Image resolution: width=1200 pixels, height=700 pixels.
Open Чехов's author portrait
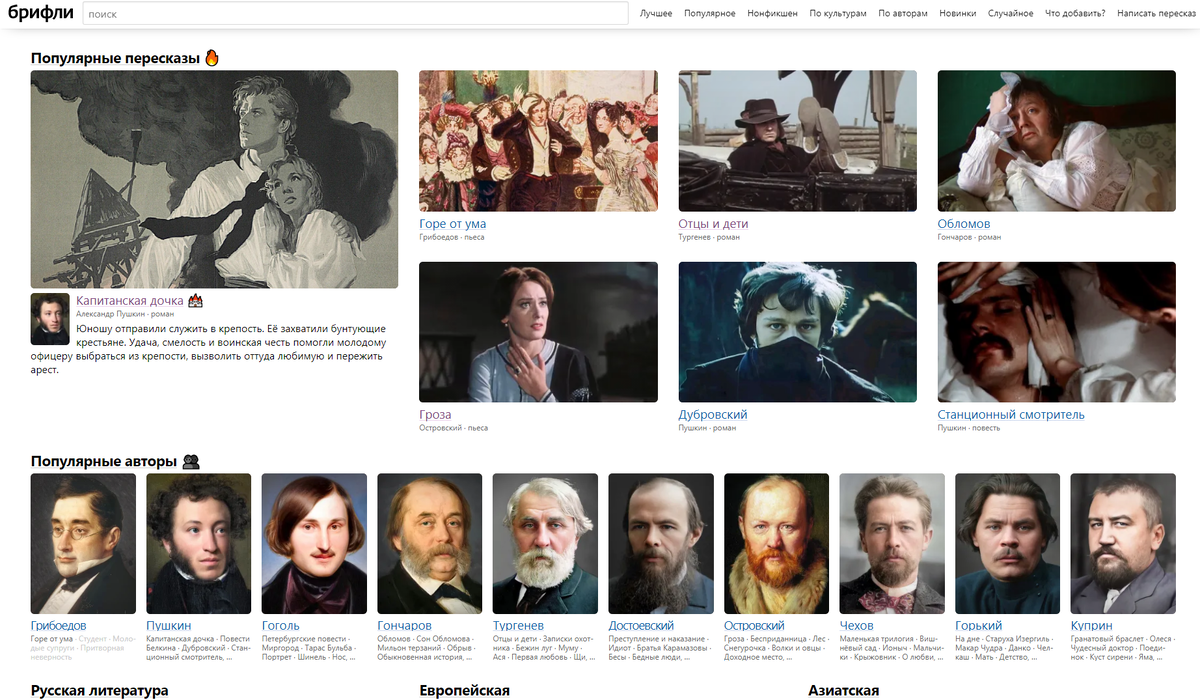coord(892,543)
